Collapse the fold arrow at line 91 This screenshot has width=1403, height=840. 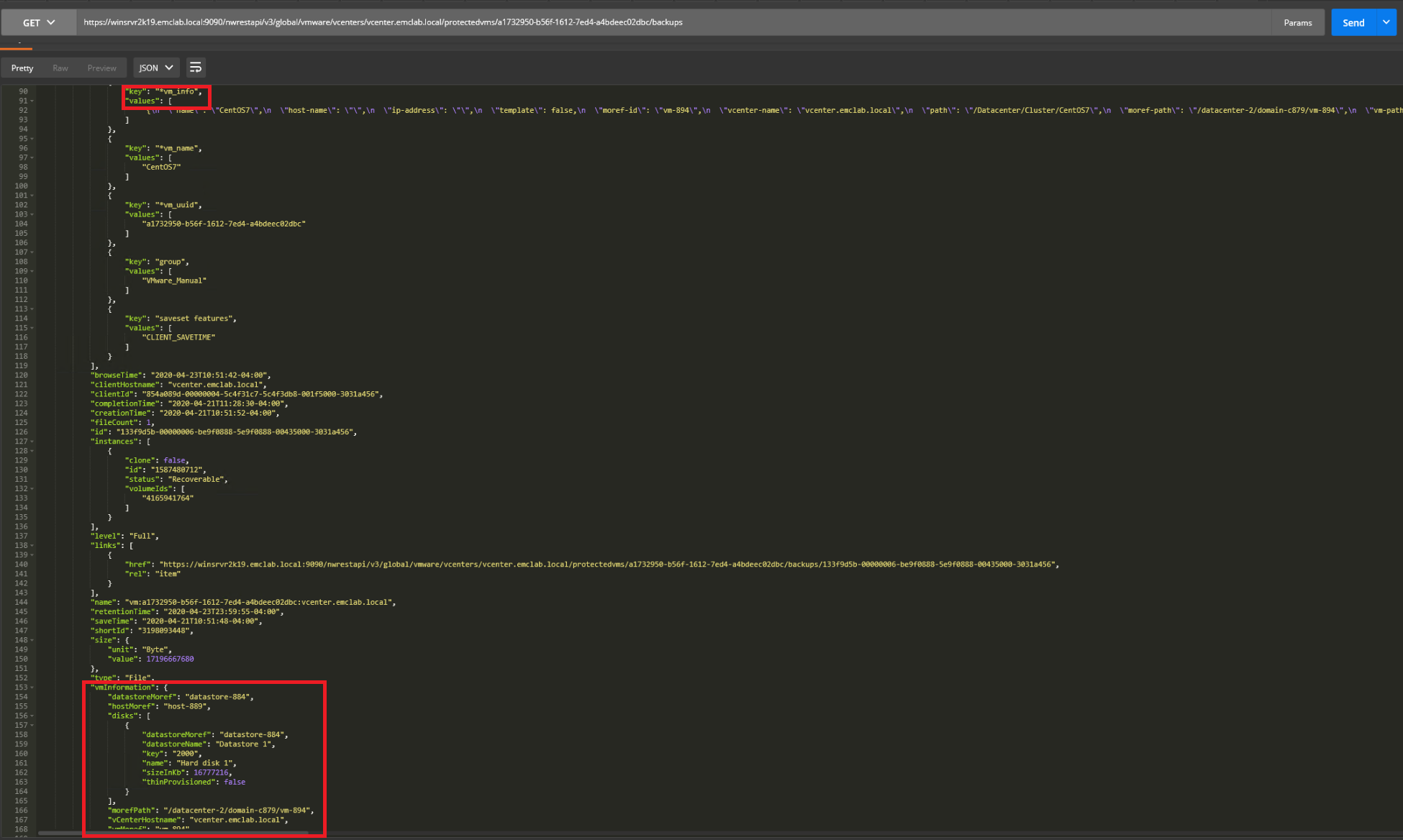coord(32,101)
